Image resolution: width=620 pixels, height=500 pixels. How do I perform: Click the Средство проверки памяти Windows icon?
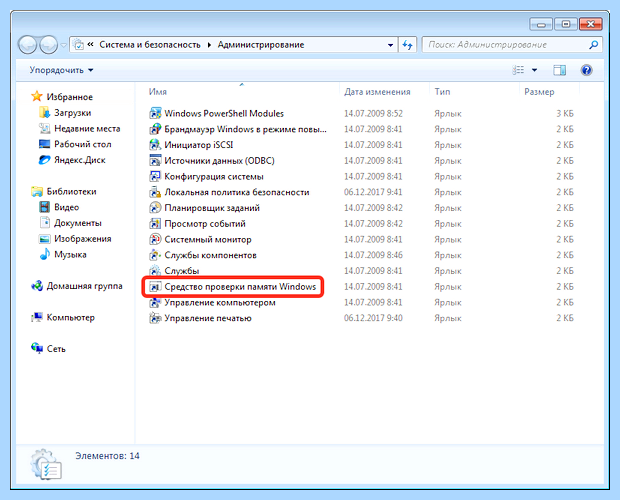(x=155, y=287)
